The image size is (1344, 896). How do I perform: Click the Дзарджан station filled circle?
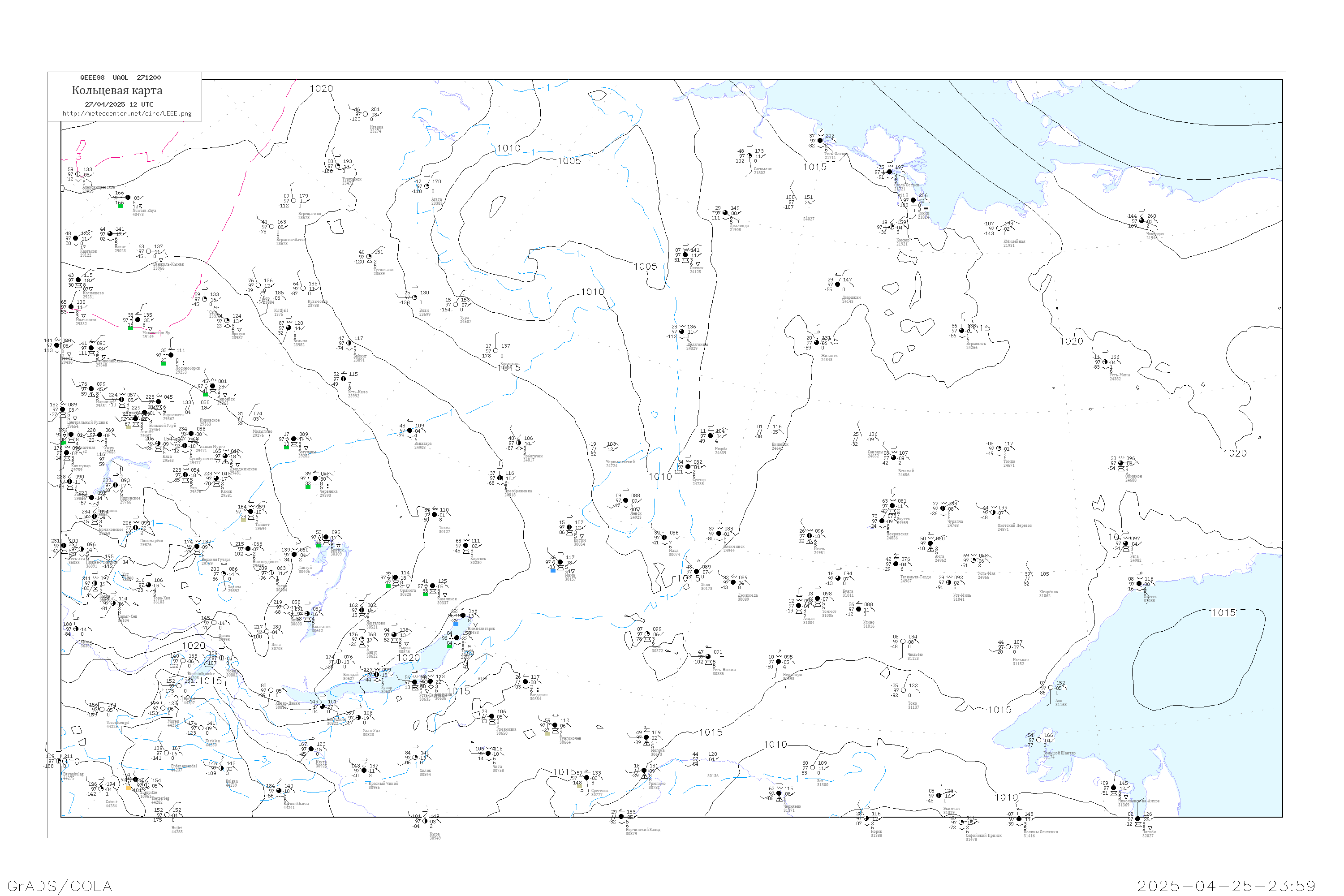point(837,284)
